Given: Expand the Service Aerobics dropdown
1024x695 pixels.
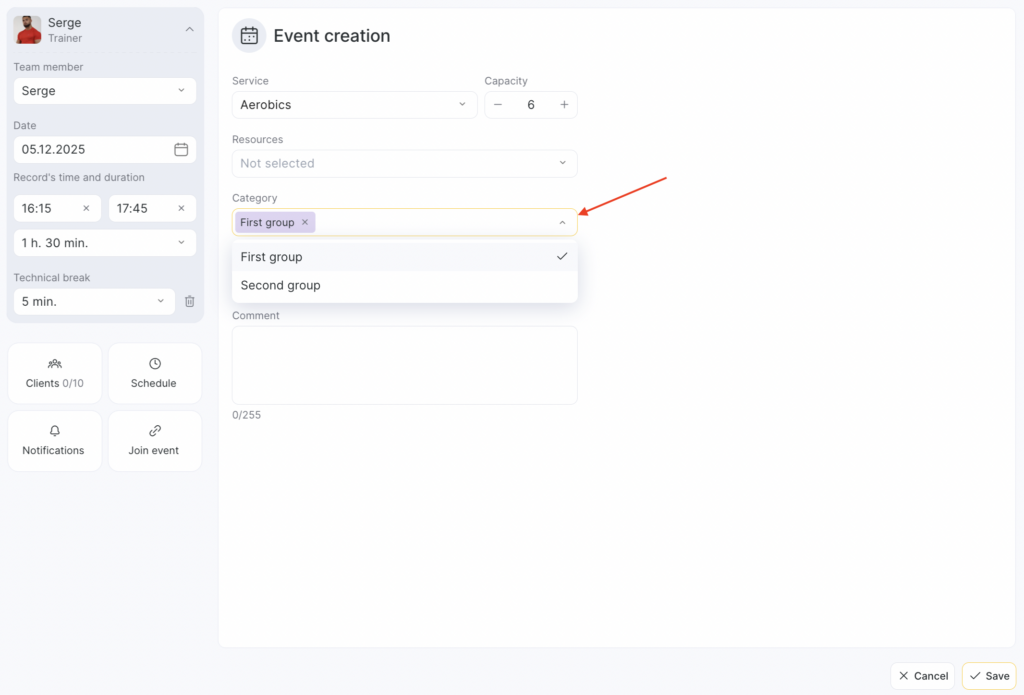Looking at the screenshot, I should click(x=354, y=105).
